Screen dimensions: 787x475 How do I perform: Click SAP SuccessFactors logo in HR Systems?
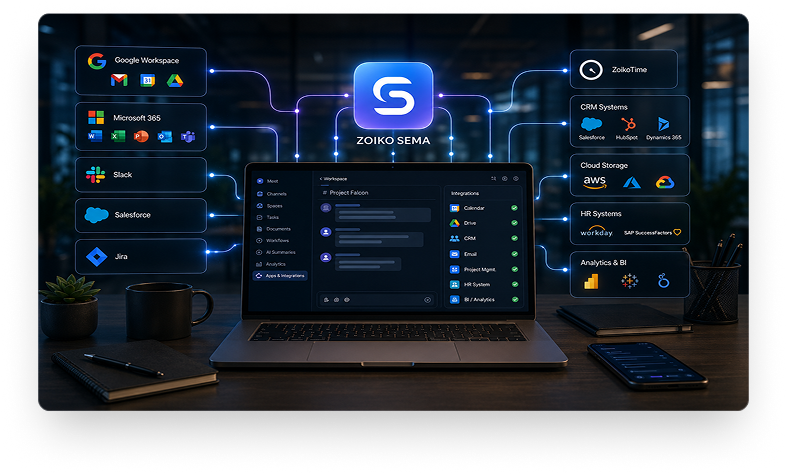pyautogui.click(x=652, y=232)
